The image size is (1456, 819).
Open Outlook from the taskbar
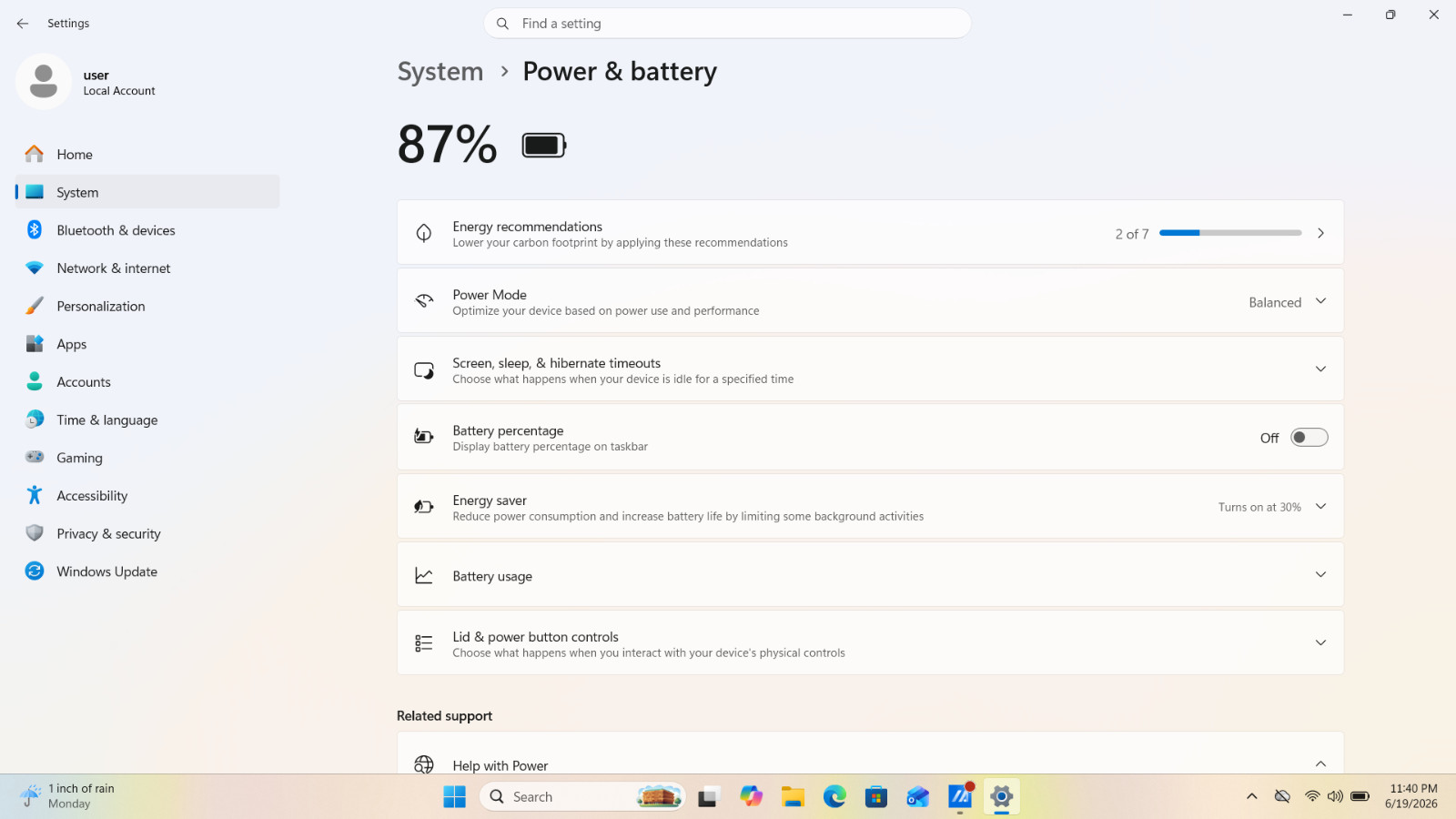click(x=918, y=797)
